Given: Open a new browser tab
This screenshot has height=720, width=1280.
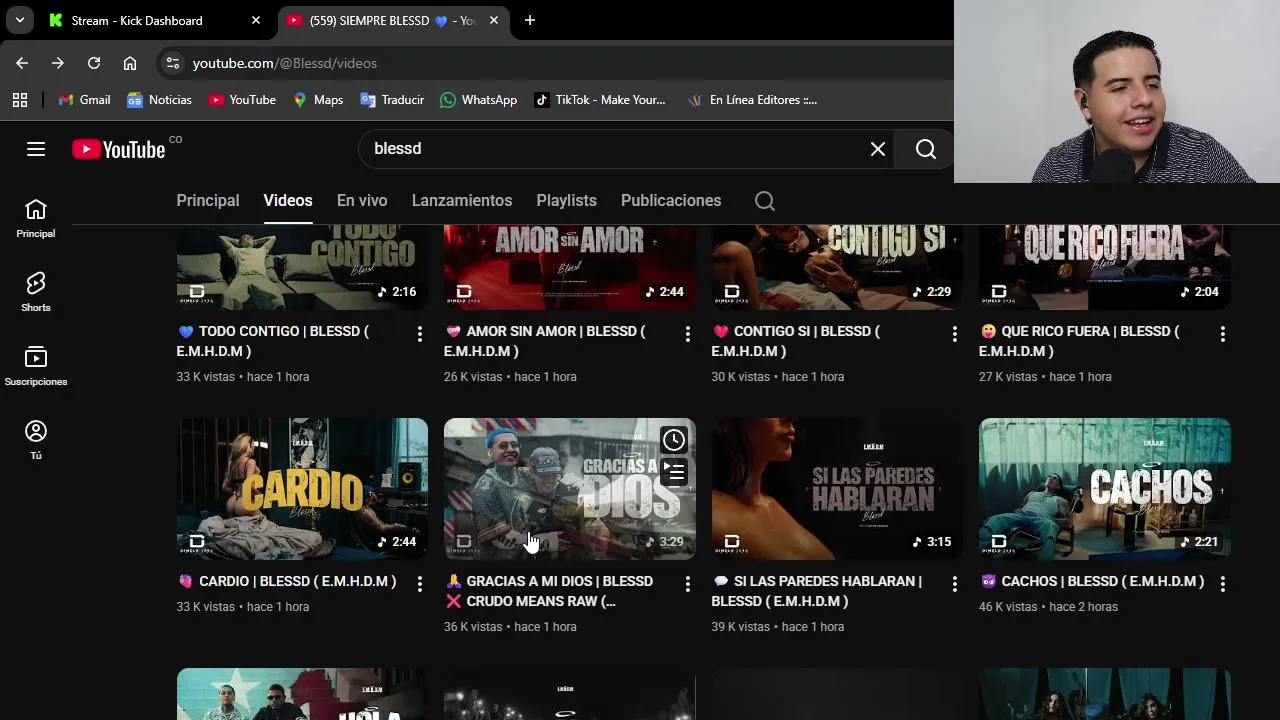Looking at the screenshot, I should click(530, 20).
